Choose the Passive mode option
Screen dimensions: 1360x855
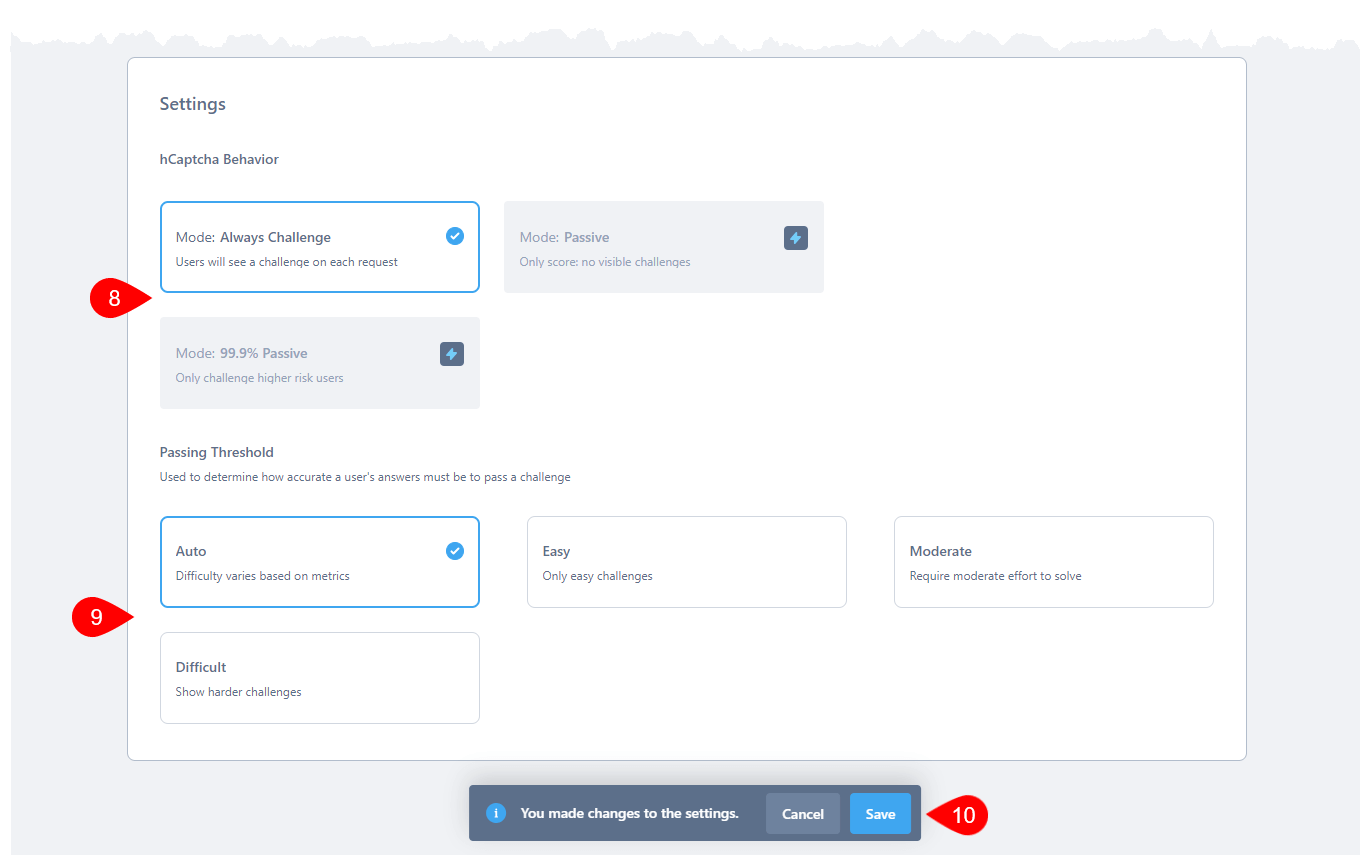(663, 247)
